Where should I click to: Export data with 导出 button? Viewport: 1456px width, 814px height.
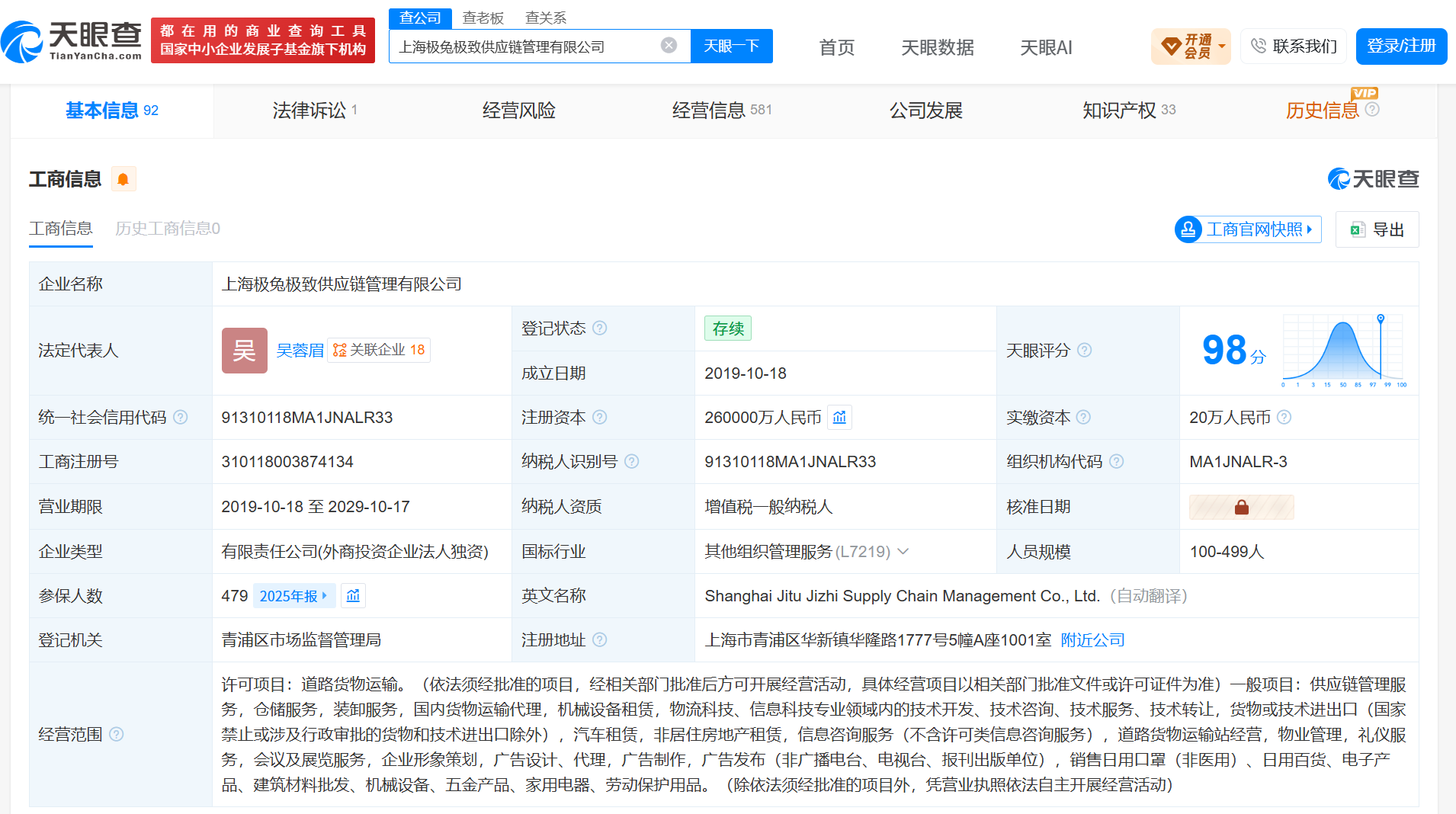[x=1377, y=229]
